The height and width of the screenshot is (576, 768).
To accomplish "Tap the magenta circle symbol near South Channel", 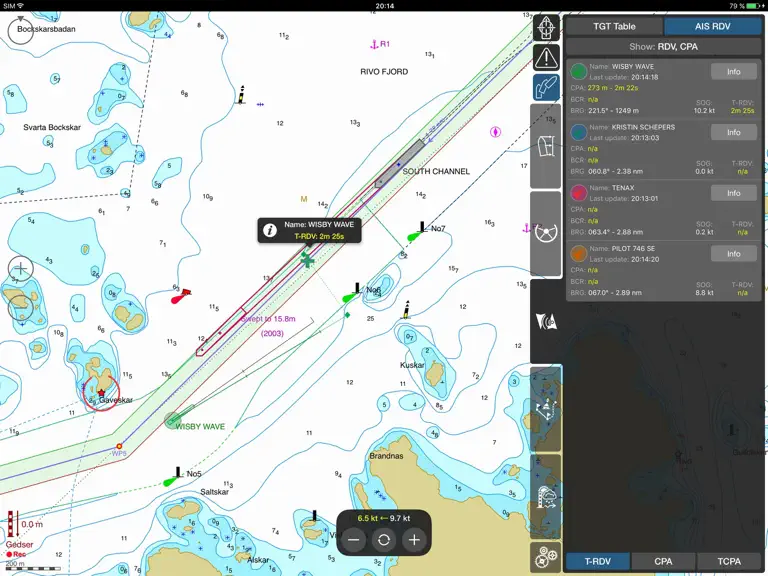I will click(x=496, y=132).
